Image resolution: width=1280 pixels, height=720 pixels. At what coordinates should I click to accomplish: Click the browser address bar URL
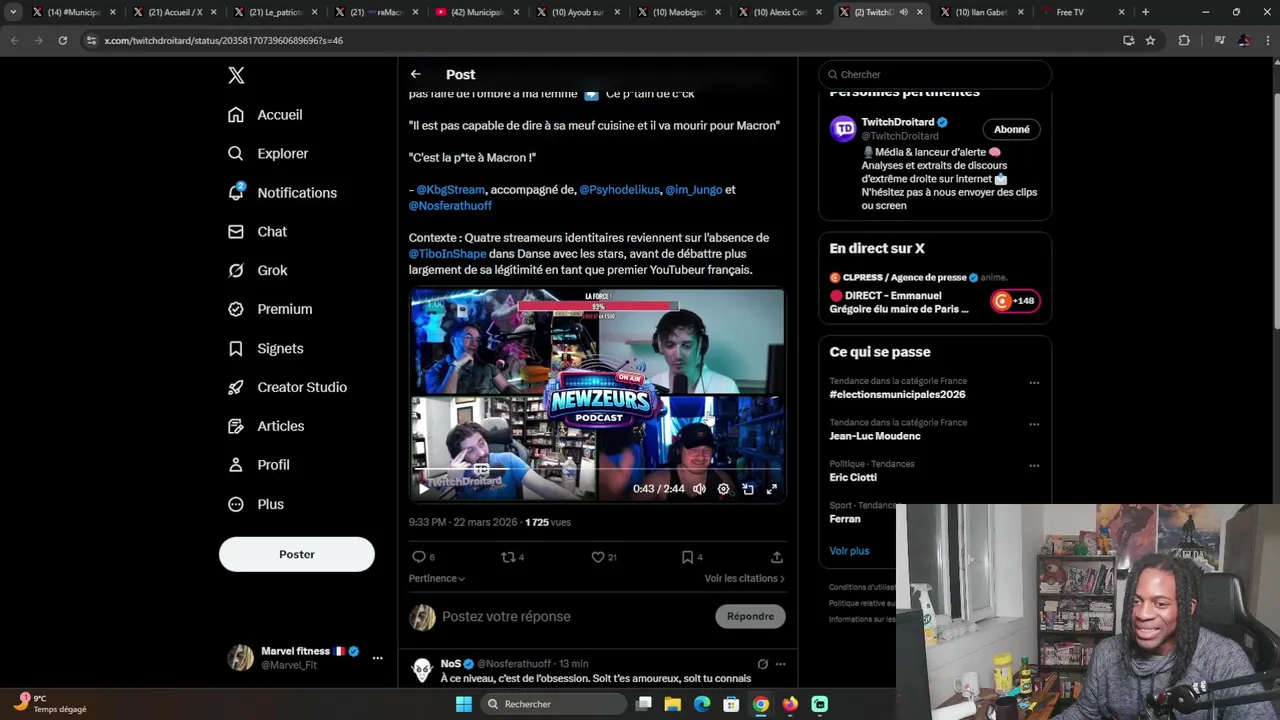pos(223,41)
